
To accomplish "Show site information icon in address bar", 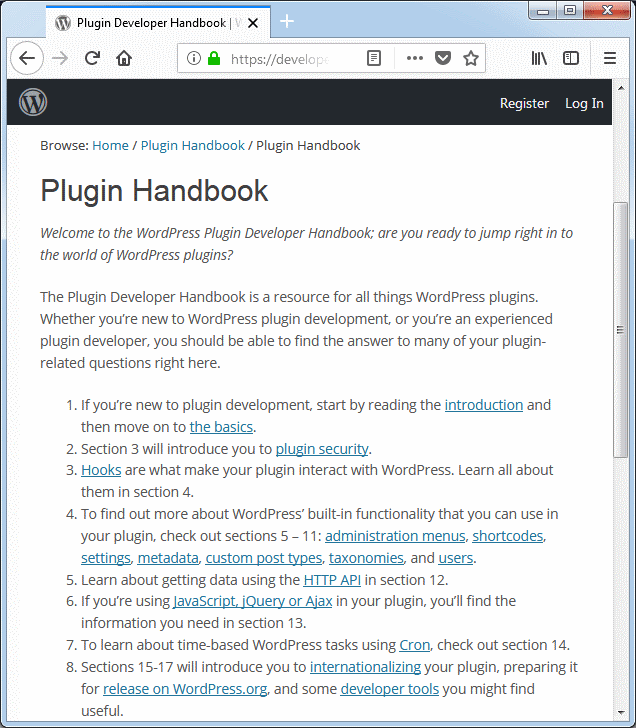I will [194, 58].
